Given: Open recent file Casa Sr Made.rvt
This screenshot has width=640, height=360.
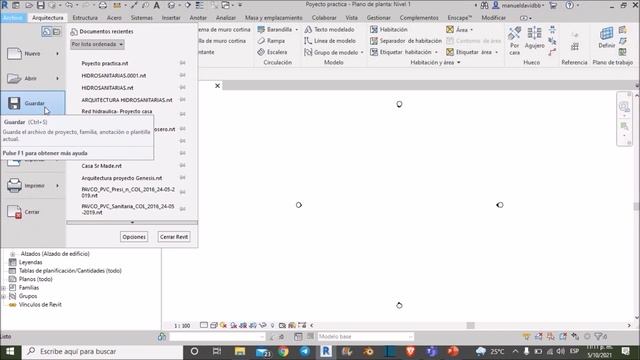Looking at the screenshot, I should tap(101, 166).
